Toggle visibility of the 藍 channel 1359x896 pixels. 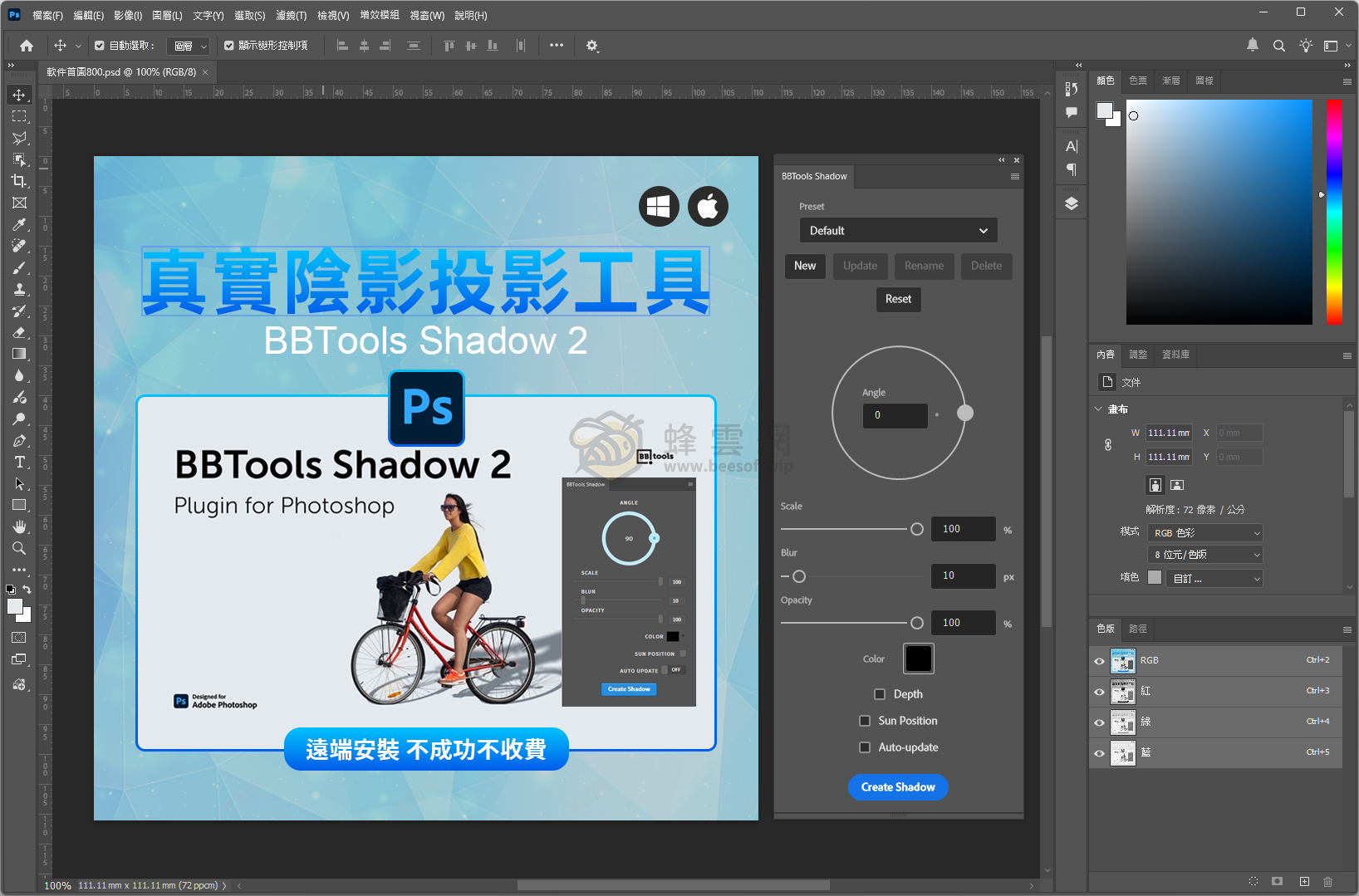(x=1099, y=753)
